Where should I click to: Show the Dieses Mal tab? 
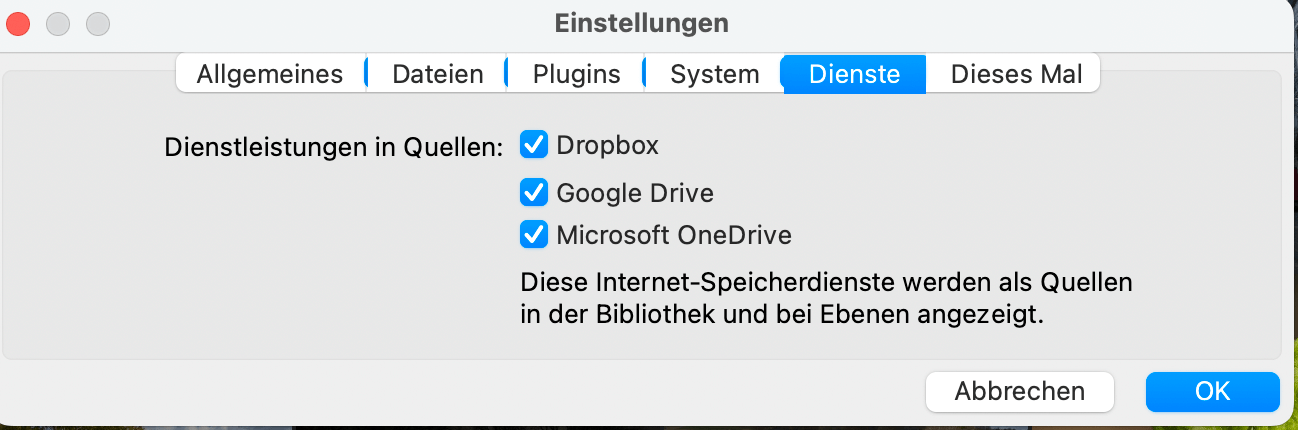point(1015,74)
